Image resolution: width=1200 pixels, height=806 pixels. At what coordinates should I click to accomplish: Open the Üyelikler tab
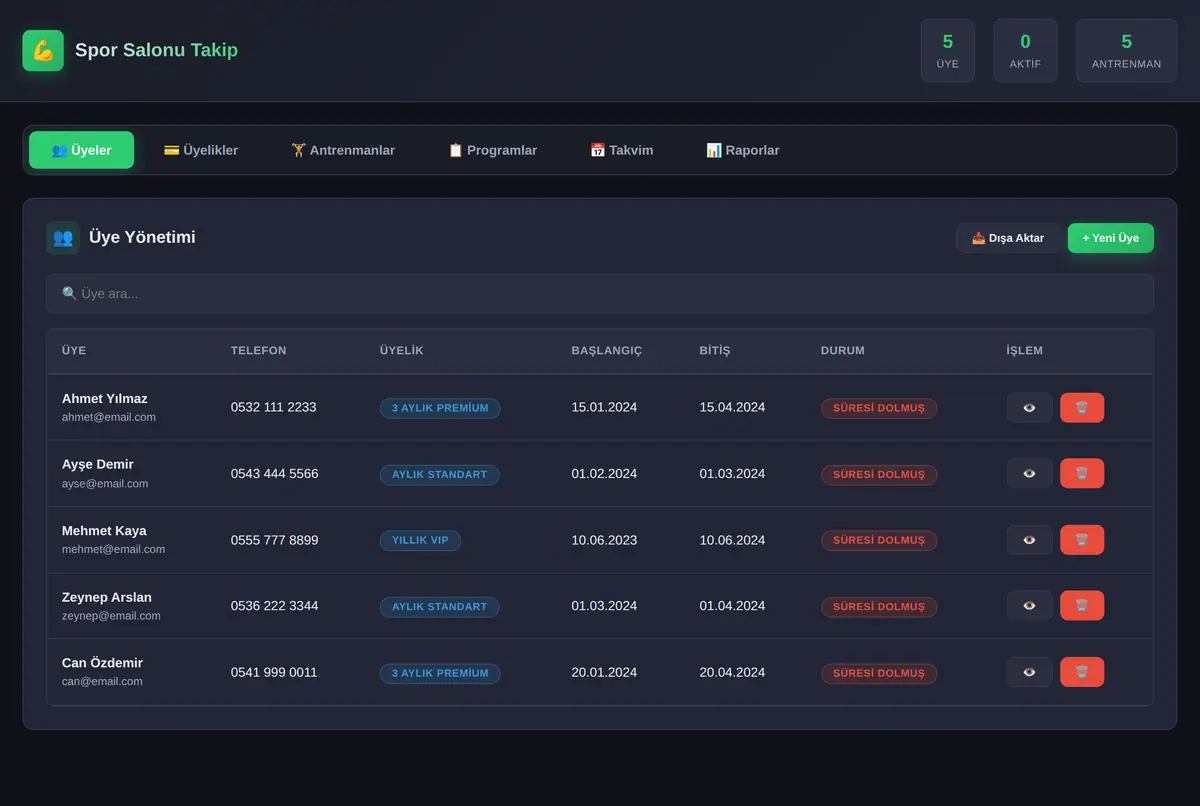[x=201, y=150]
